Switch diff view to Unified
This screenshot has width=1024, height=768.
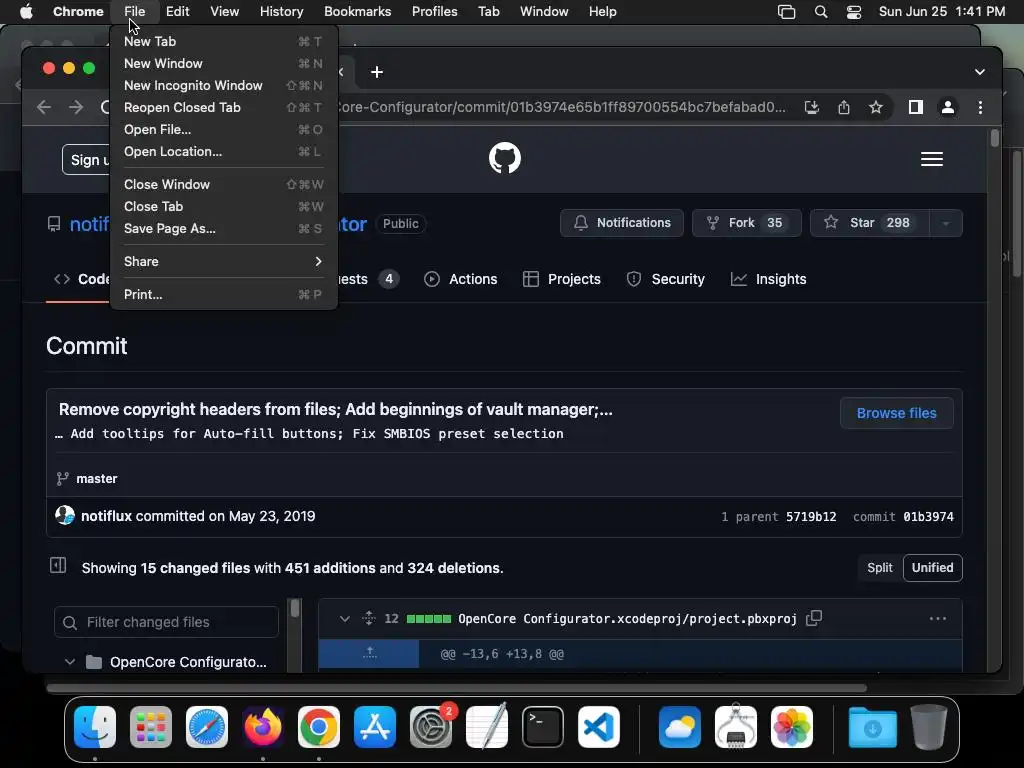[x=932, y=568]
